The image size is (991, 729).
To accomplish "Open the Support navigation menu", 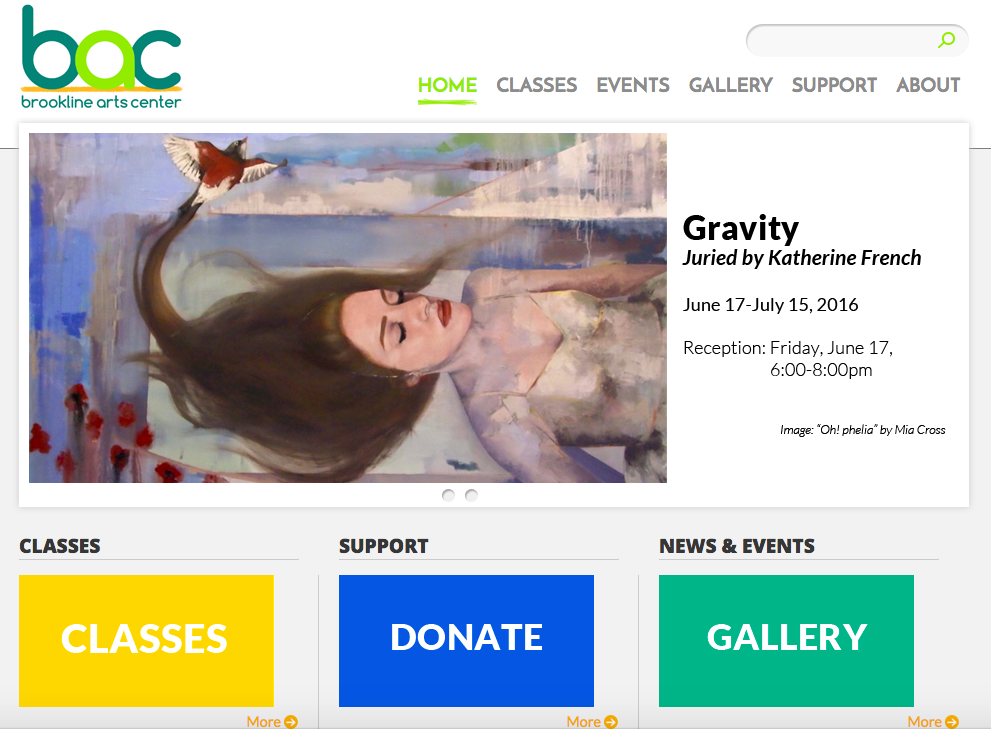I will point(834,85).
